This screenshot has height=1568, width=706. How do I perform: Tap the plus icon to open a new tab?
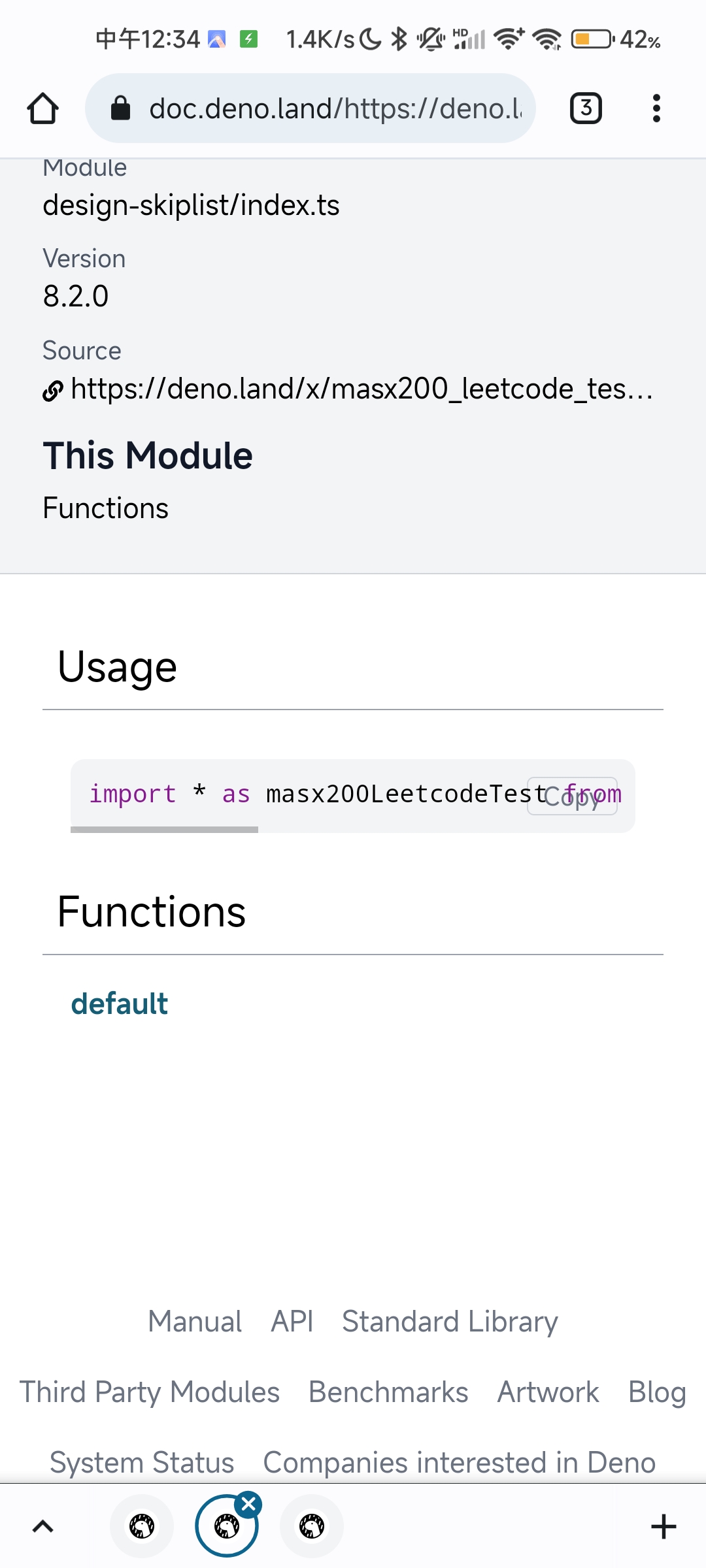coord(664,1526)
